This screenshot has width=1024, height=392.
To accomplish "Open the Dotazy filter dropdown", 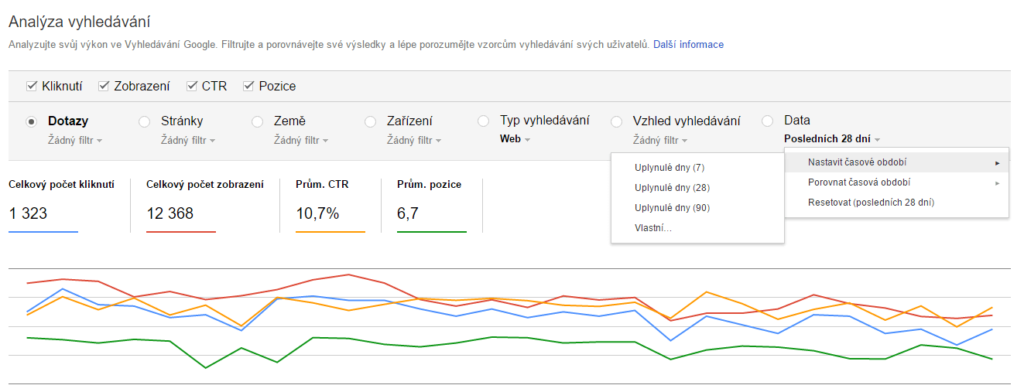I will 75,140.
